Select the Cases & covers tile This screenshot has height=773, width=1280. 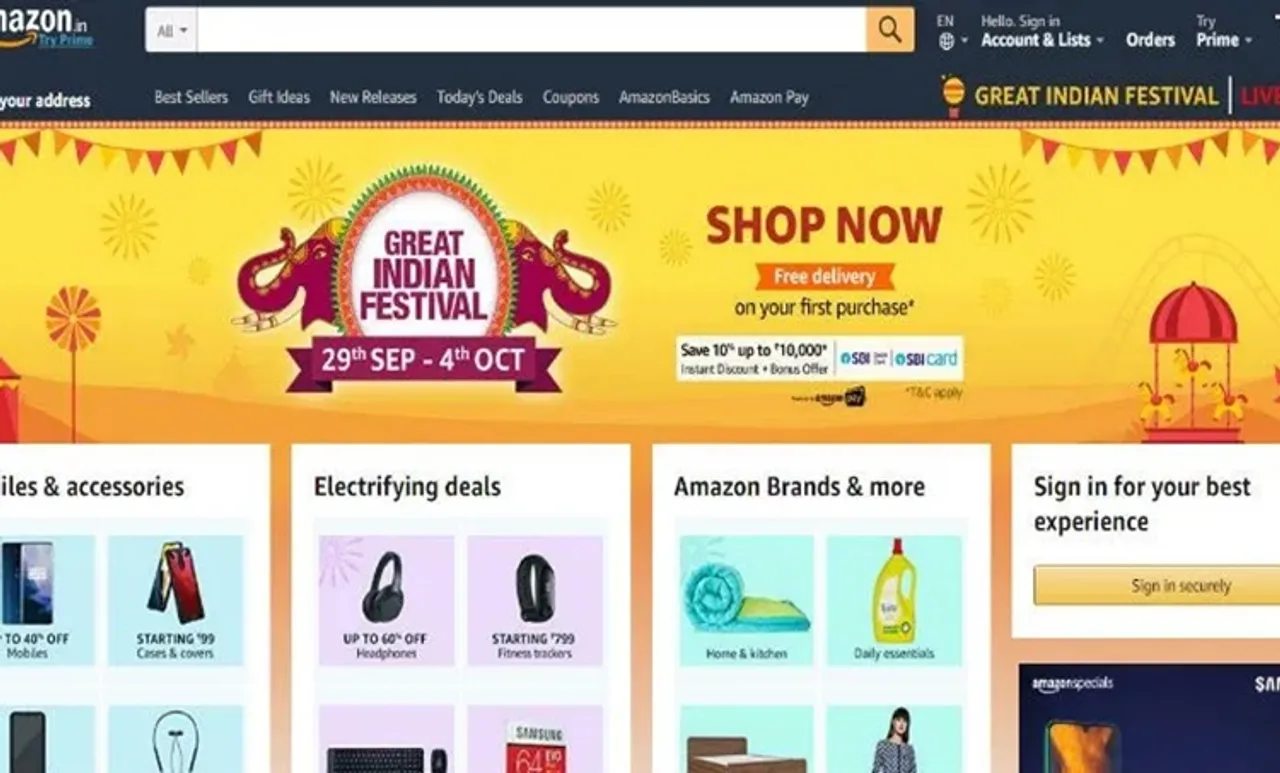pyautogui.click(x=175, y=600)
